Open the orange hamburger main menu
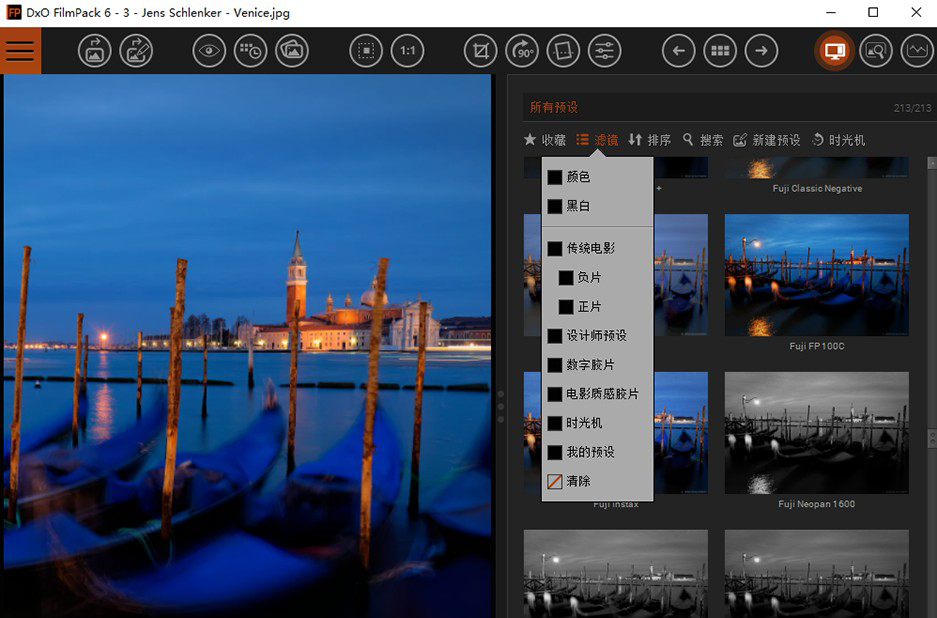 click(x=20, y=51)
